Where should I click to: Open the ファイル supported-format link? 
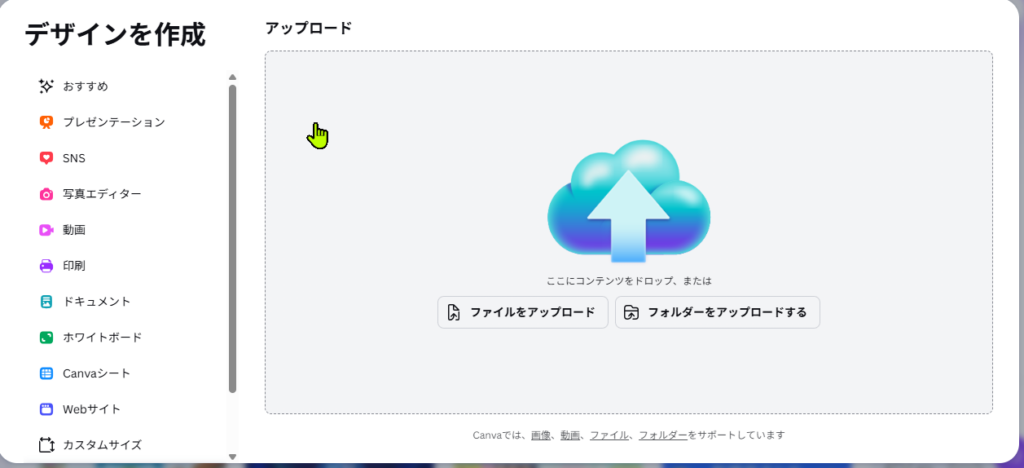(609, 435)
